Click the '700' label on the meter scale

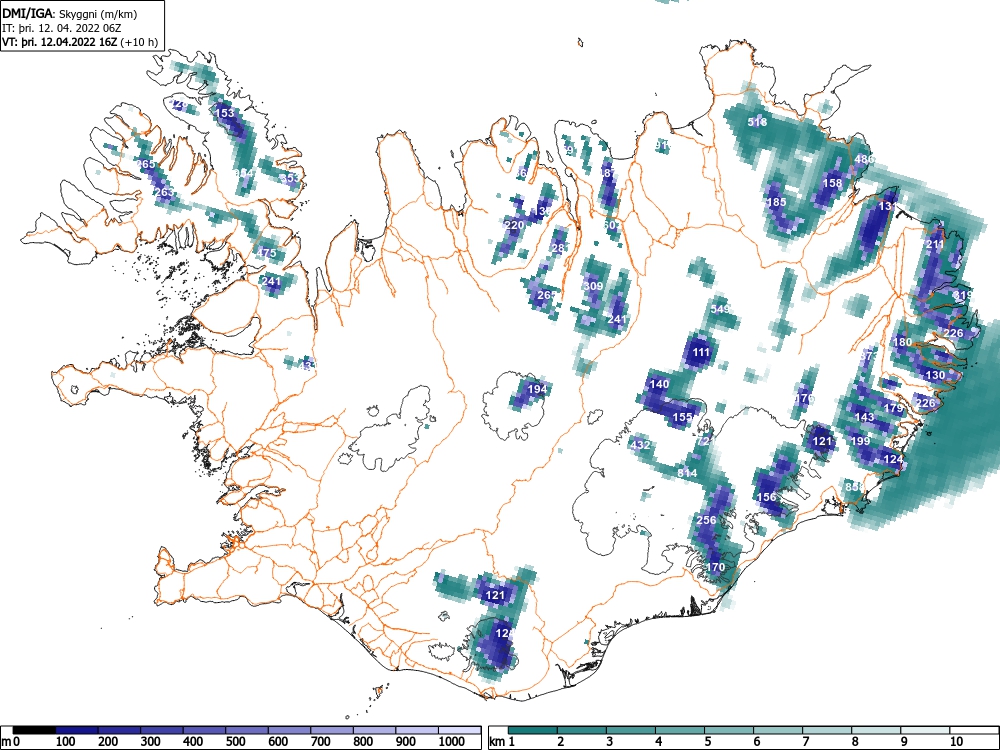point(320,742)
